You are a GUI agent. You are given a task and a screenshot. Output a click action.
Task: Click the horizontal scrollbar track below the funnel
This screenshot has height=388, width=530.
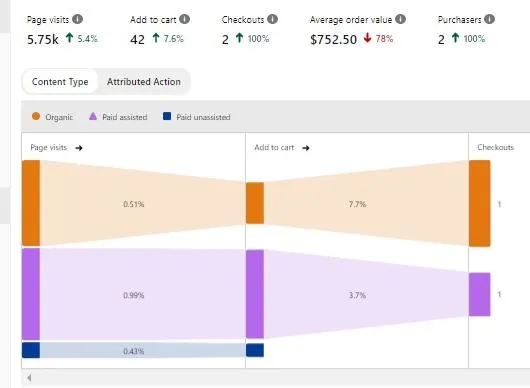[276, 378]
